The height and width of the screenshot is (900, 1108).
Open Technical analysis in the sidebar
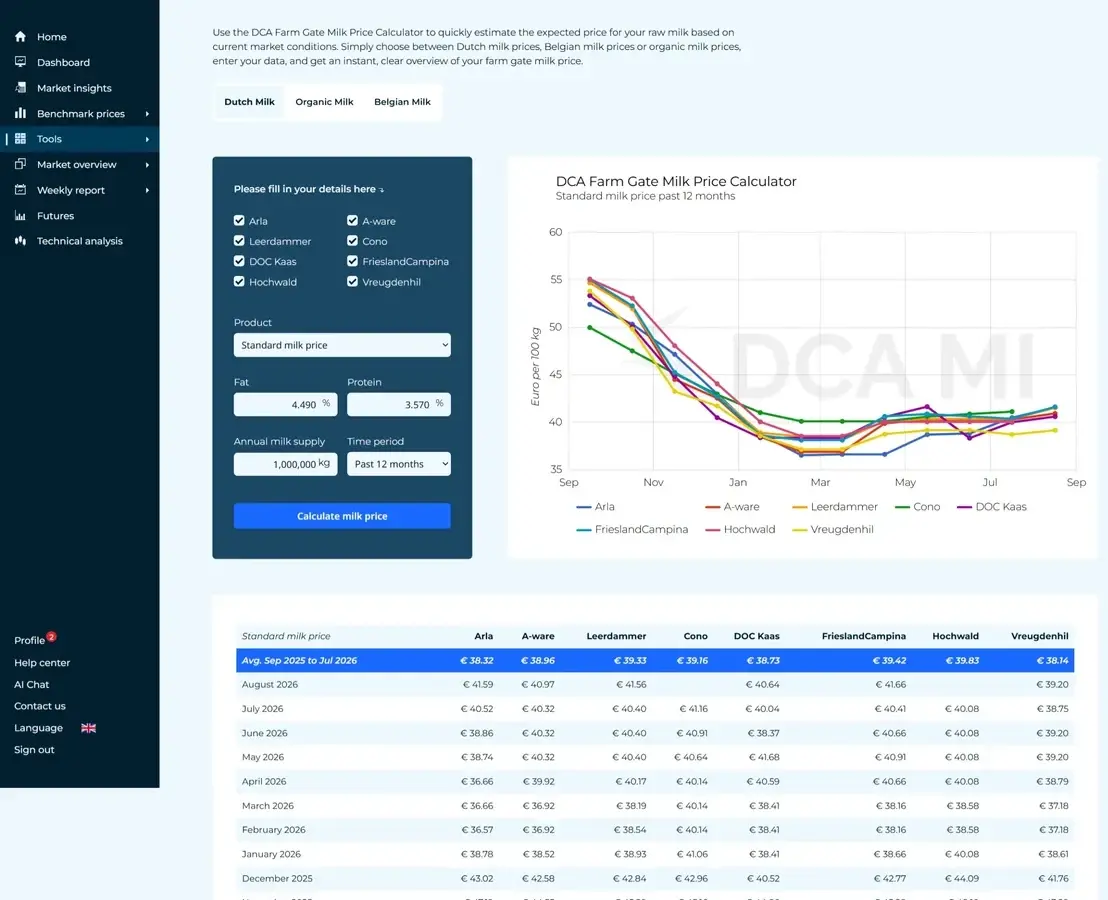click(x=80, y=241)
